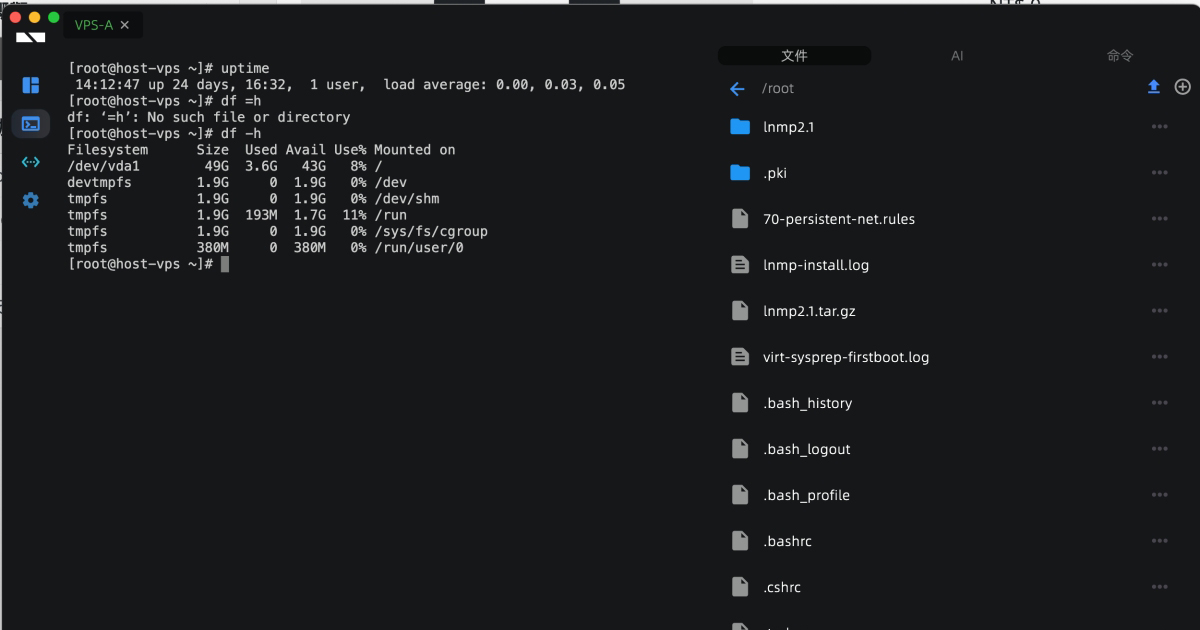Image resolution: width=1200 pixels, height=630 pixels.
Task: Switch to the 命令 commands tab
Action: [x=1120, y=55]
